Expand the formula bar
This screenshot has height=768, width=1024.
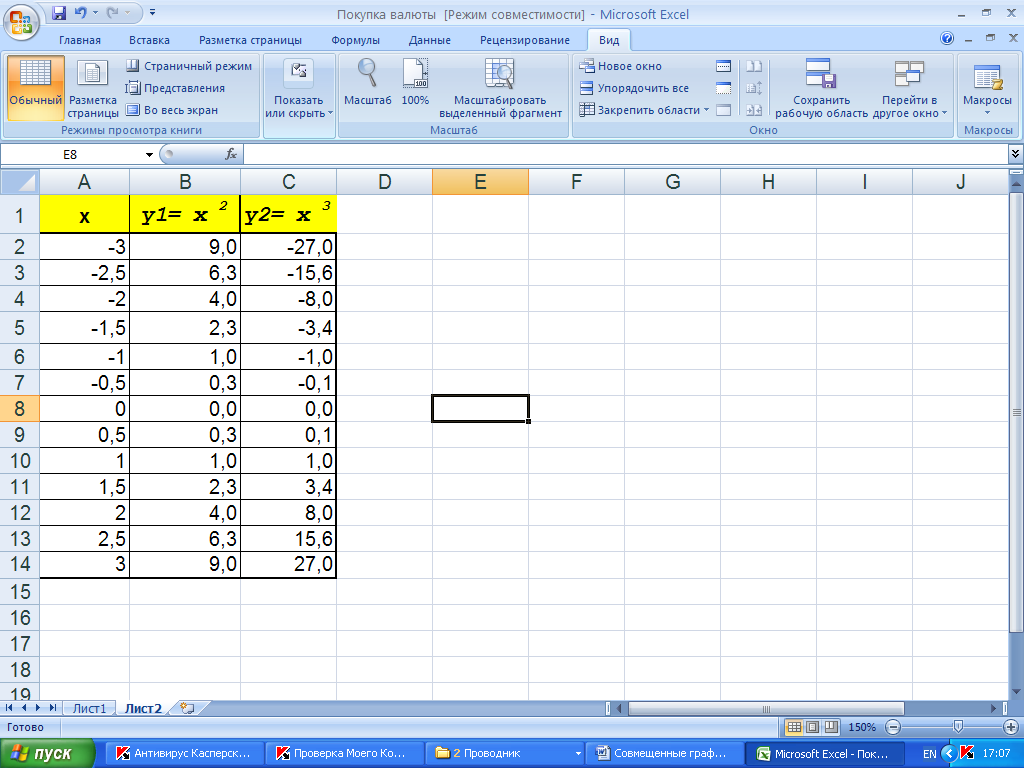[1015, 154]
